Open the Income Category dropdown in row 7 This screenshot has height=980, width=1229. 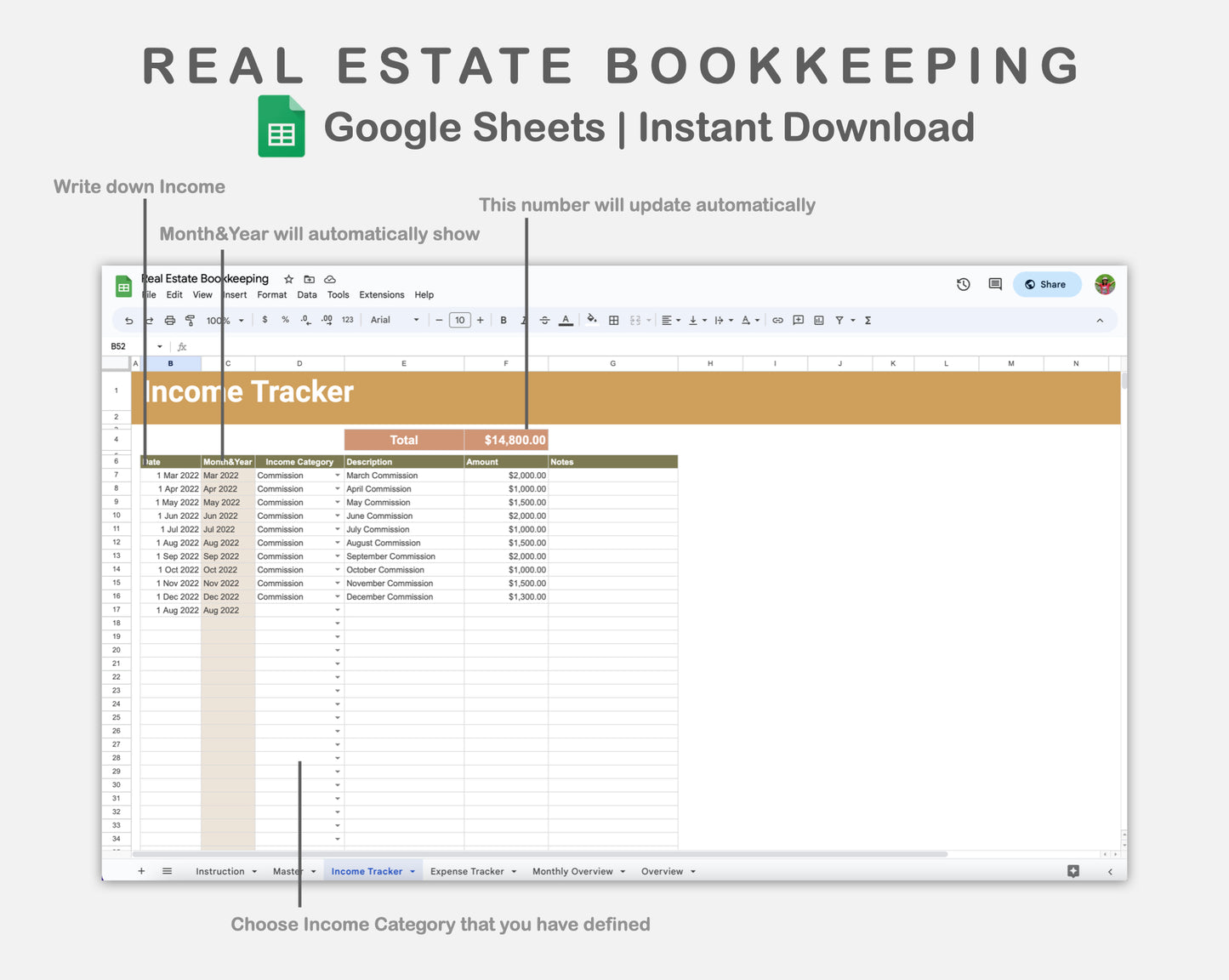[337, 475]
